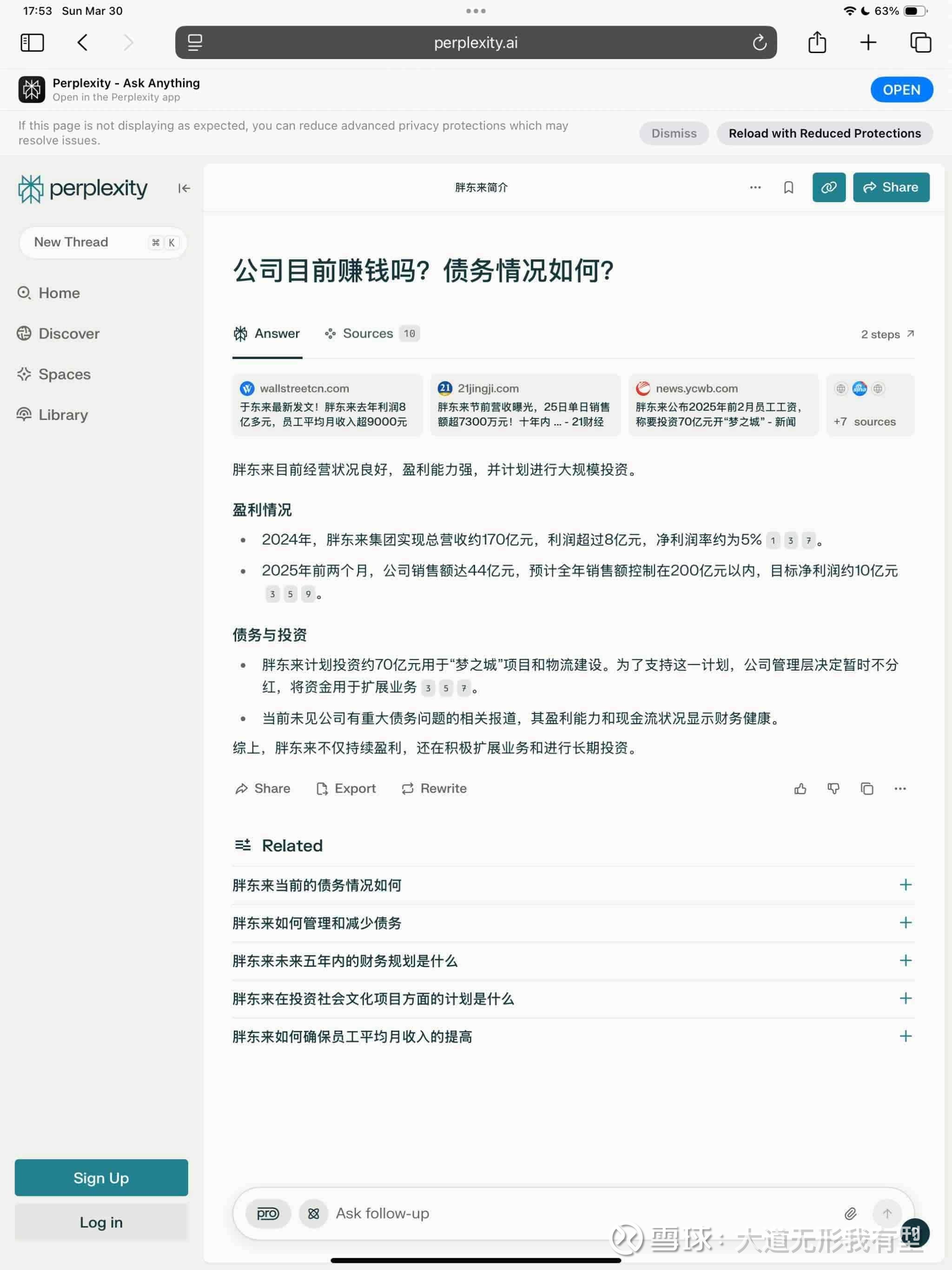Open search focus selector beside Pro
The width and height of the screenshot is (952, 1270).
[313, 1213]
